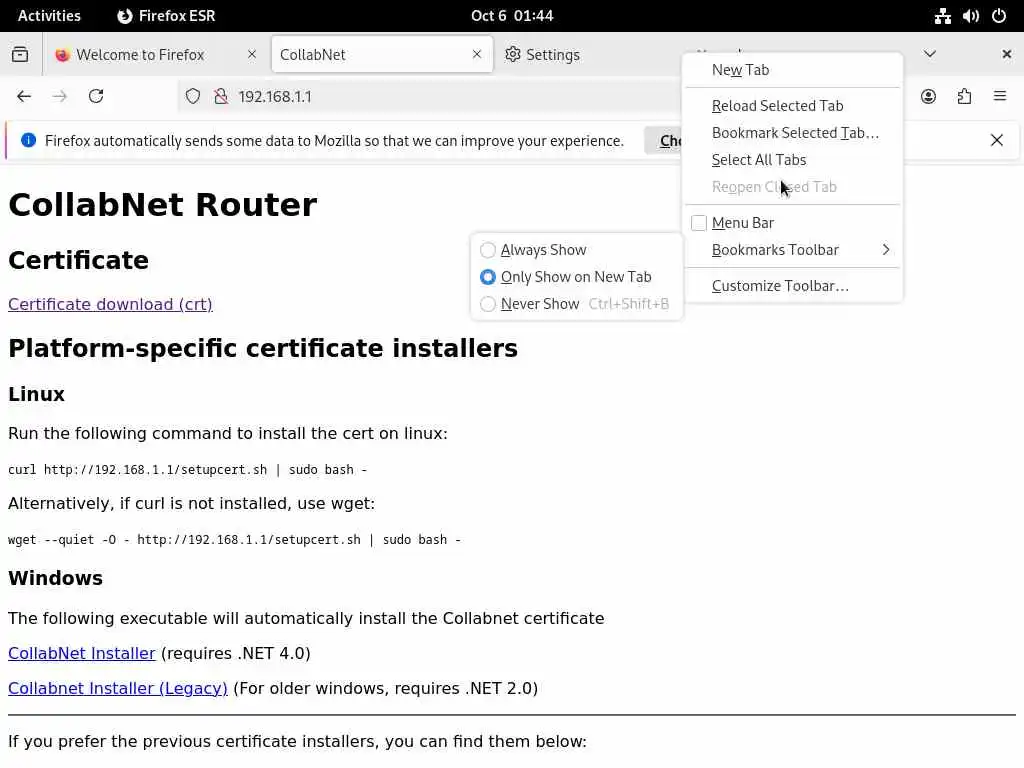Viewport: 1024px width, 768px height.
Task: Click the power icon in top bar
Action: (999, 16)
